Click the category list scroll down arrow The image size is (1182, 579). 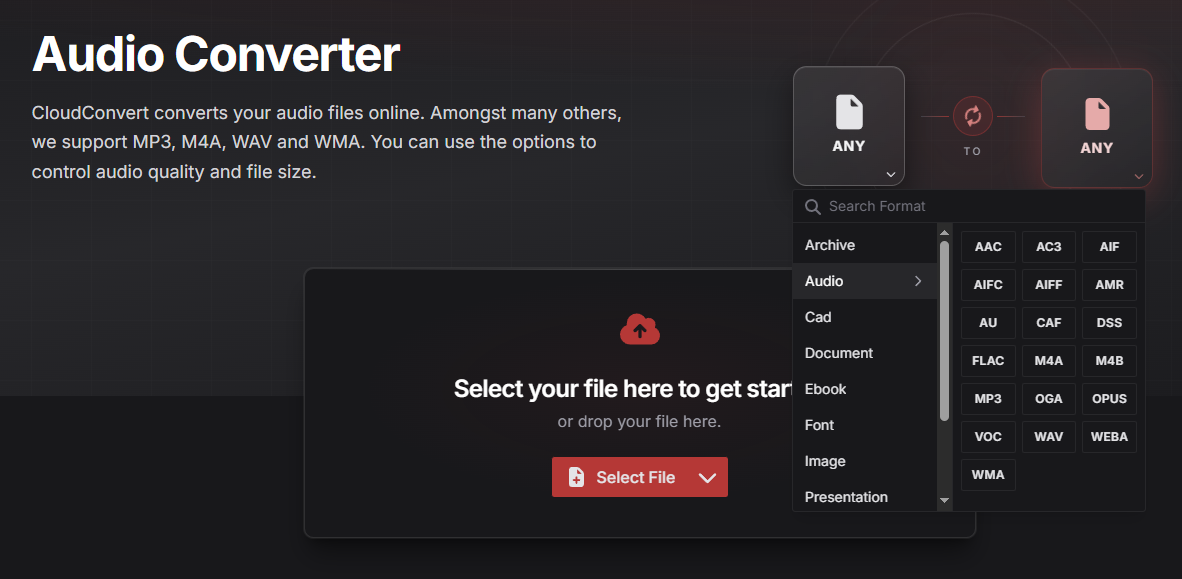[x=945, y=501]
